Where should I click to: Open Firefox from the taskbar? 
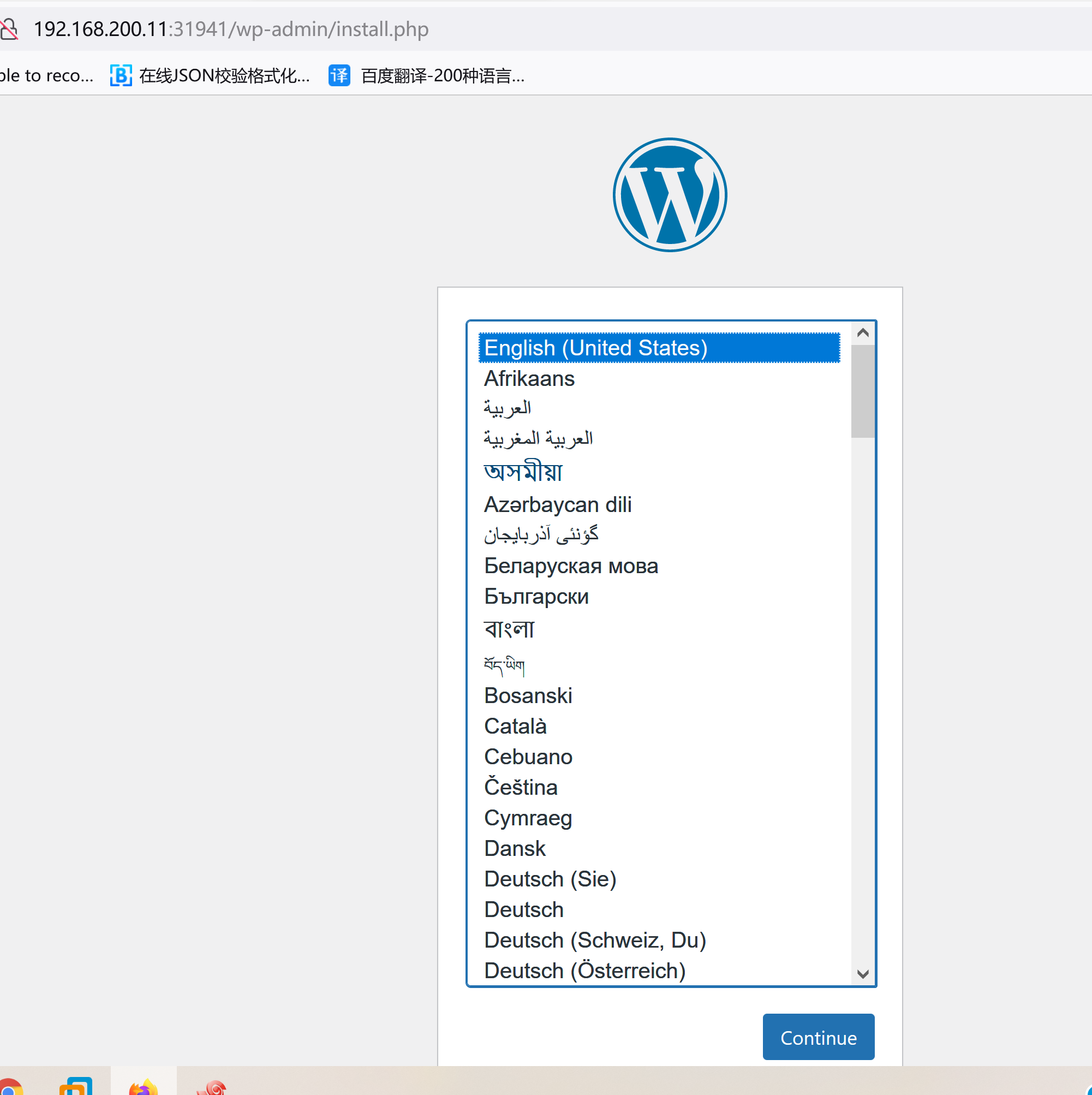[x=144, y=1086]
